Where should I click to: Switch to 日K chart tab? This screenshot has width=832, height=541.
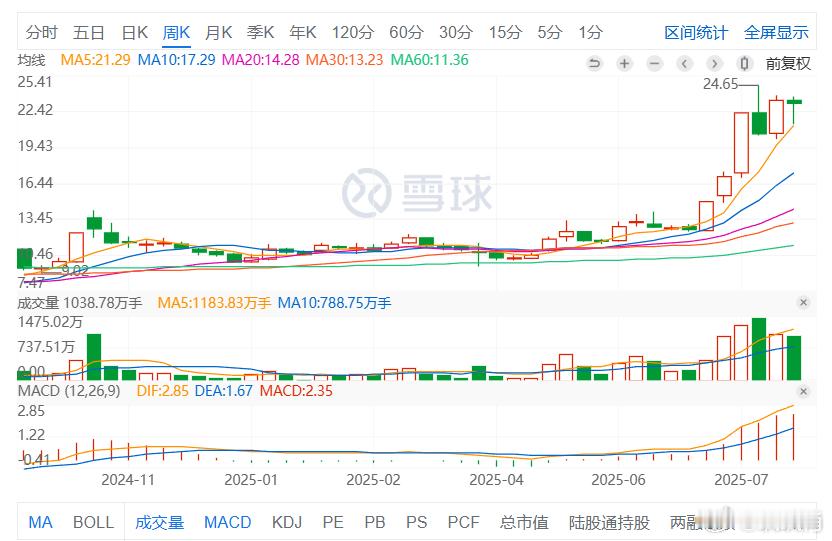(x=134, y=32)
